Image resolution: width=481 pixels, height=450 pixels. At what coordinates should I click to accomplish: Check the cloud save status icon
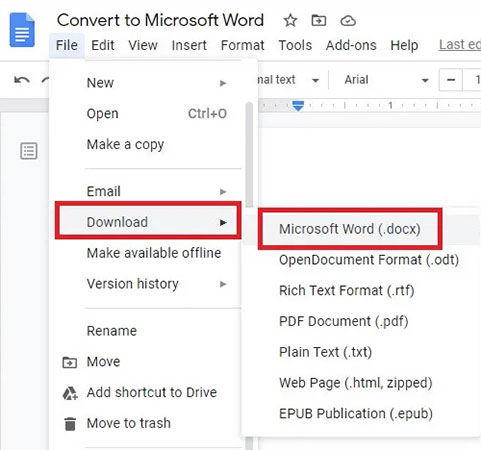pyautogui.click(x=348, y=21)
